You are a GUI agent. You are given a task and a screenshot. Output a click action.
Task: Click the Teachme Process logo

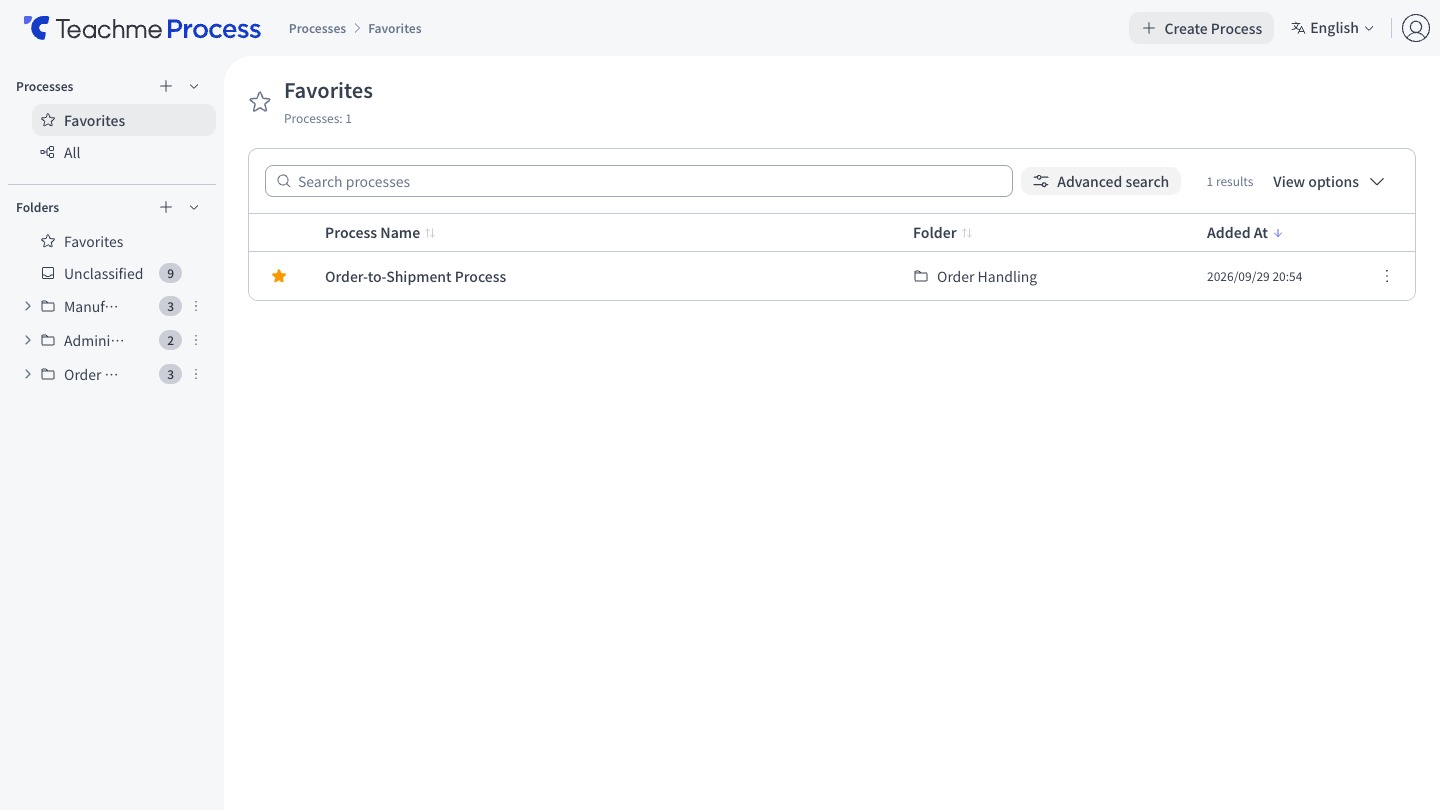pyautogui.click(x=142, y=28)
